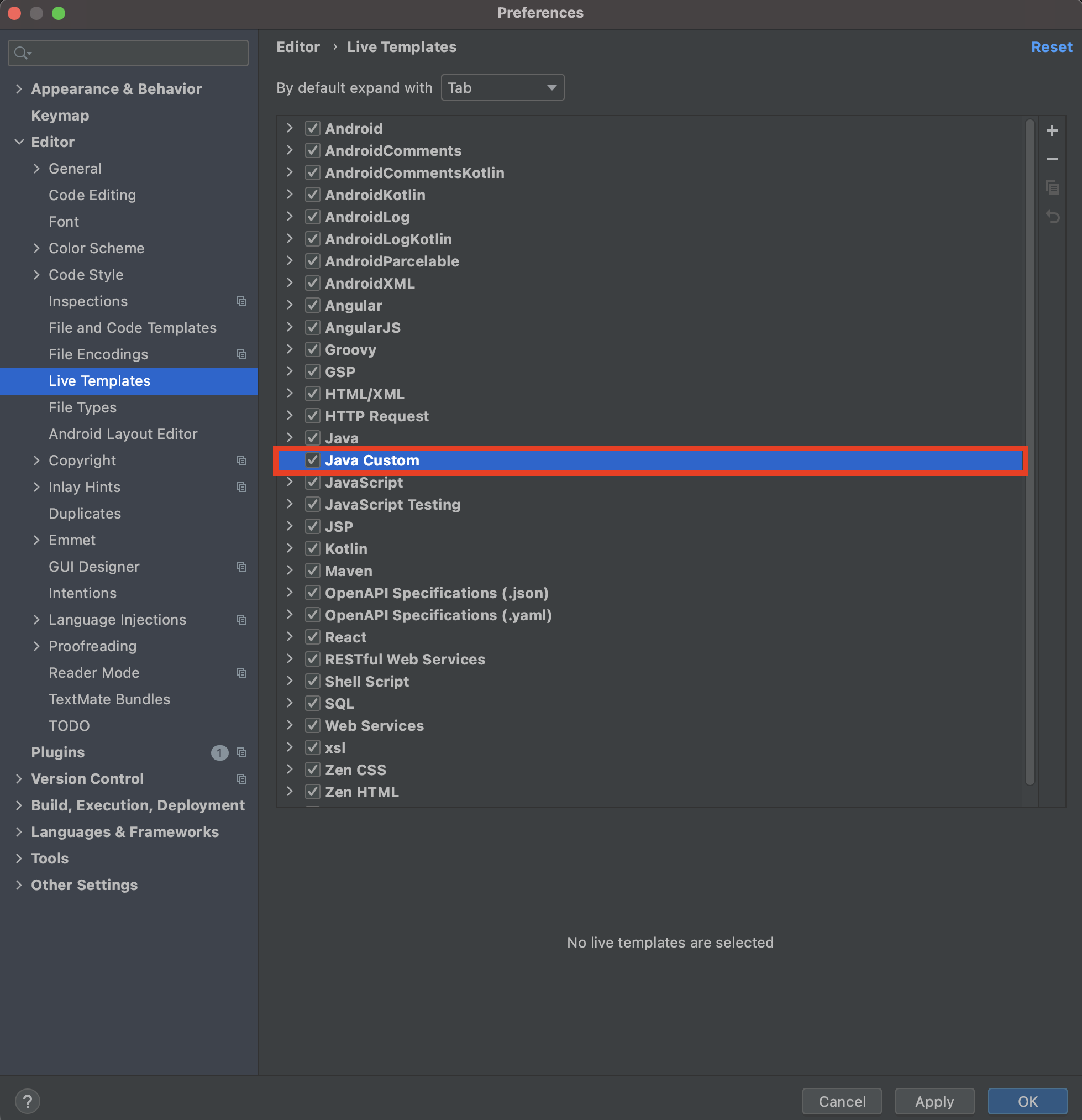Image resolution: width=1082 pixels, height=1120 pixels.
Task: Collapse the Editor settings section
Action: 19,142
